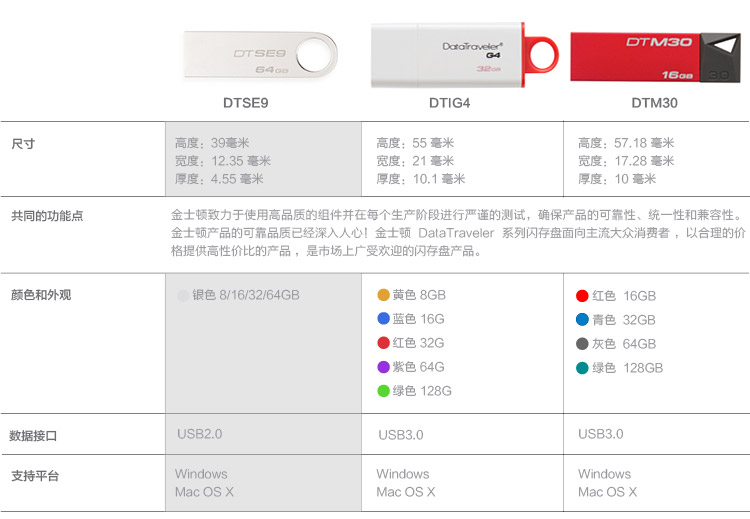Click the 数据接口 row header

(33, 436)
